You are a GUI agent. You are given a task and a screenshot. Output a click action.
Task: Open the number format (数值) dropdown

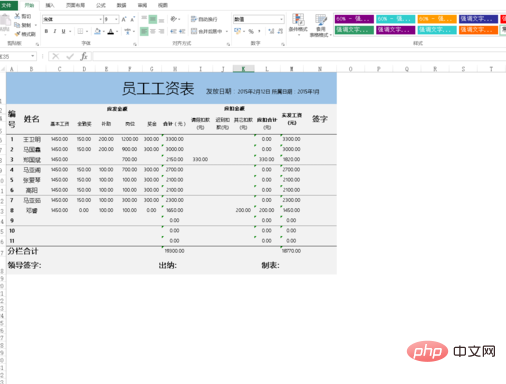coord(282,19)
